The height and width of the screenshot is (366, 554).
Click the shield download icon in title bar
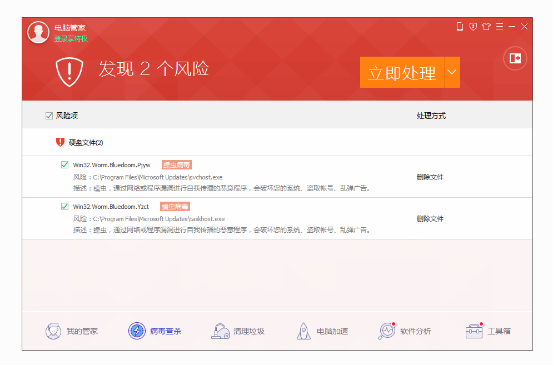point(473,26)
